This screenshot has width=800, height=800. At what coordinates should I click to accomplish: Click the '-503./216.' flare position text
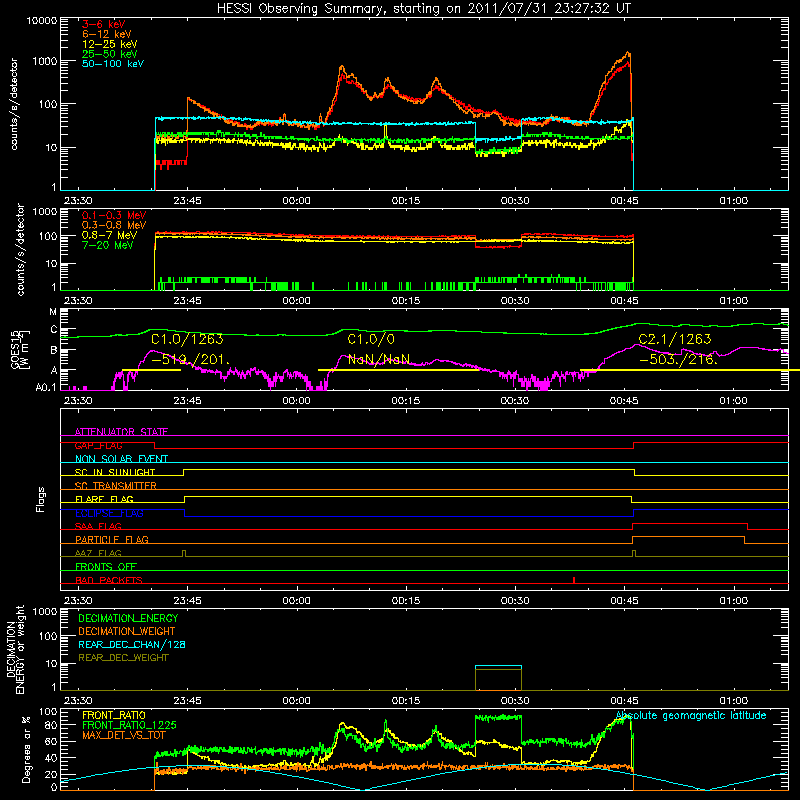click(678, 360)
